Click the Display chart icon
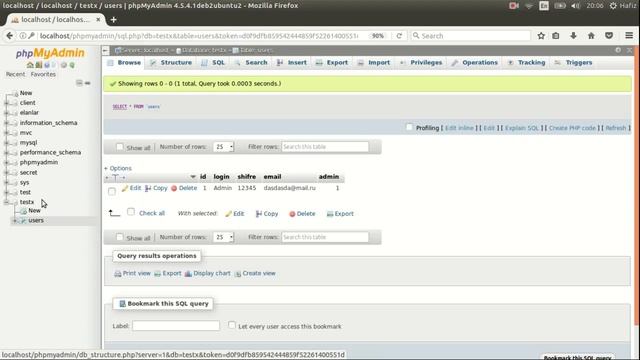The height and width of the screenshot is (360, 640). coord(188,273)
